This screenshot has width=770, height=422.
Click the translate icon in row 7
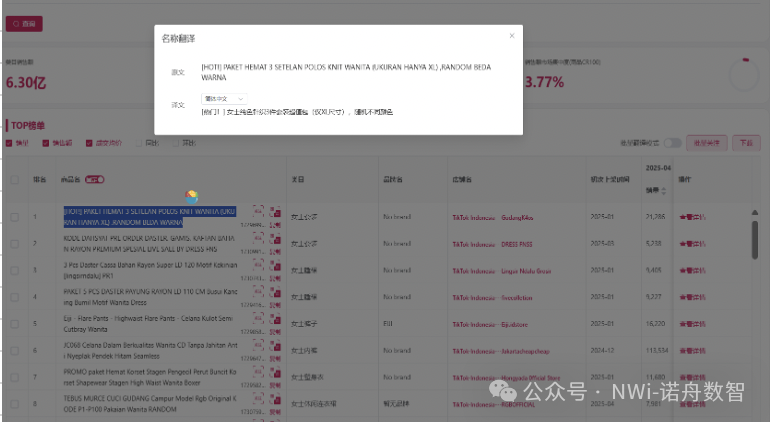pos(258,373)
